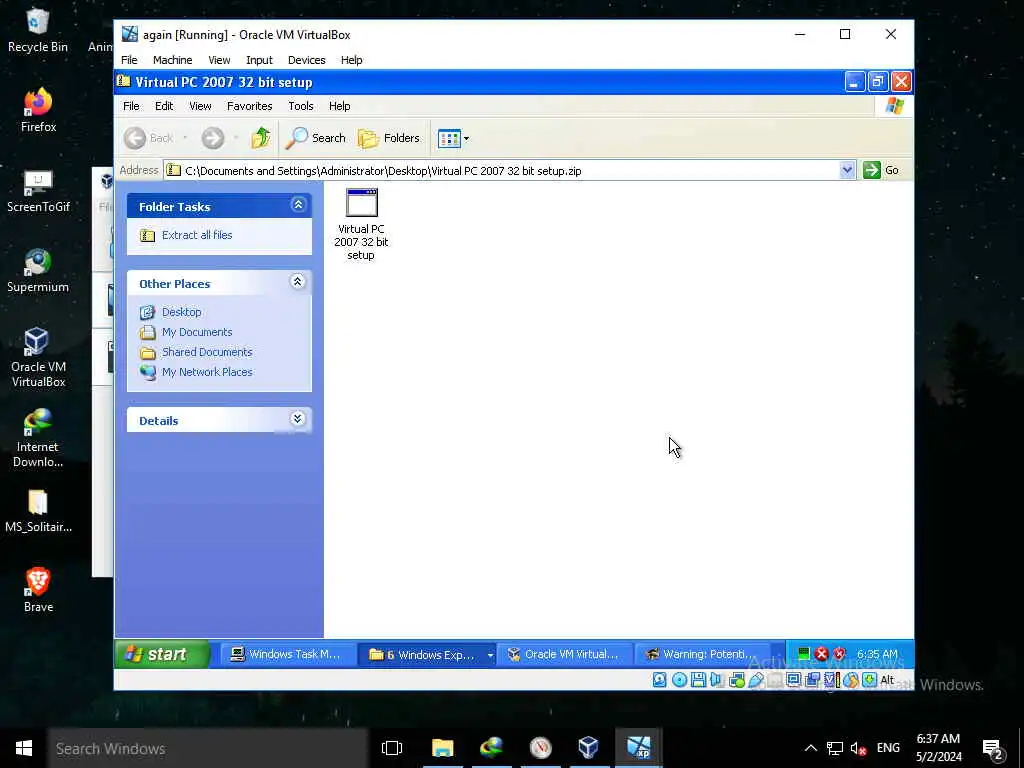This screenshot has height=768, width=1024.
Task: Click the keyboard capture green arrow indicator
Action: pyautogui.click(x=869, y=680)
